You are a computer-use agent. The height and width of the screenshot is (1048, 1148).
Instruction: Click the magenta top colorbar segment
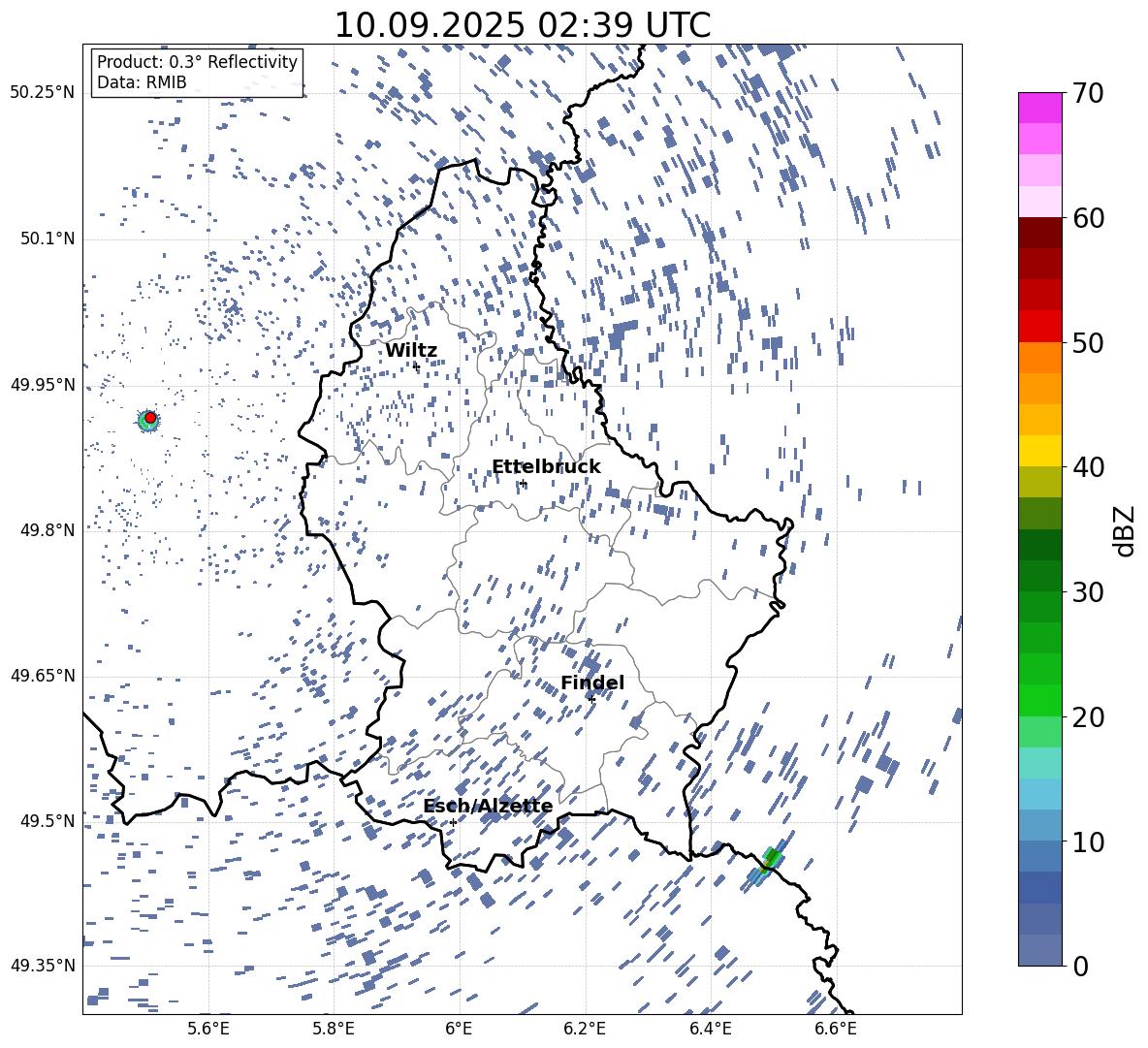tap(1039, 108)
